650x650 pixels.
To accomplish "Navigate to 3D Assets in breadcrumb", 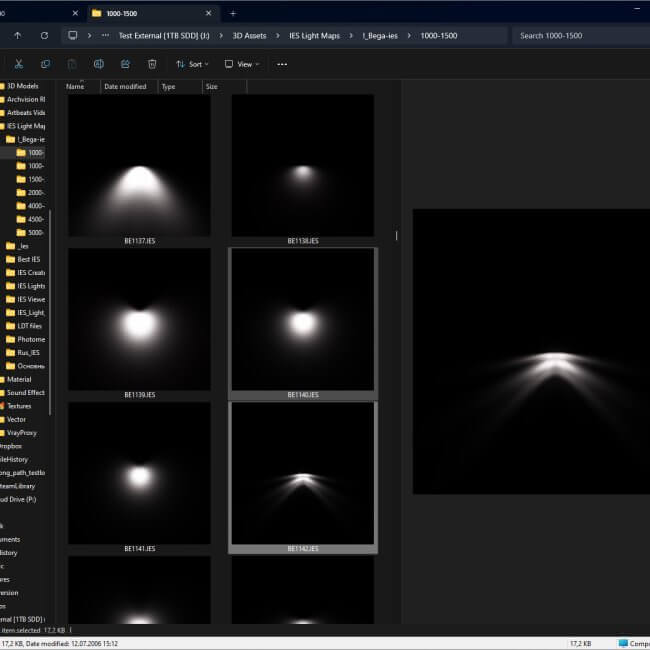I will click(249, 35).
